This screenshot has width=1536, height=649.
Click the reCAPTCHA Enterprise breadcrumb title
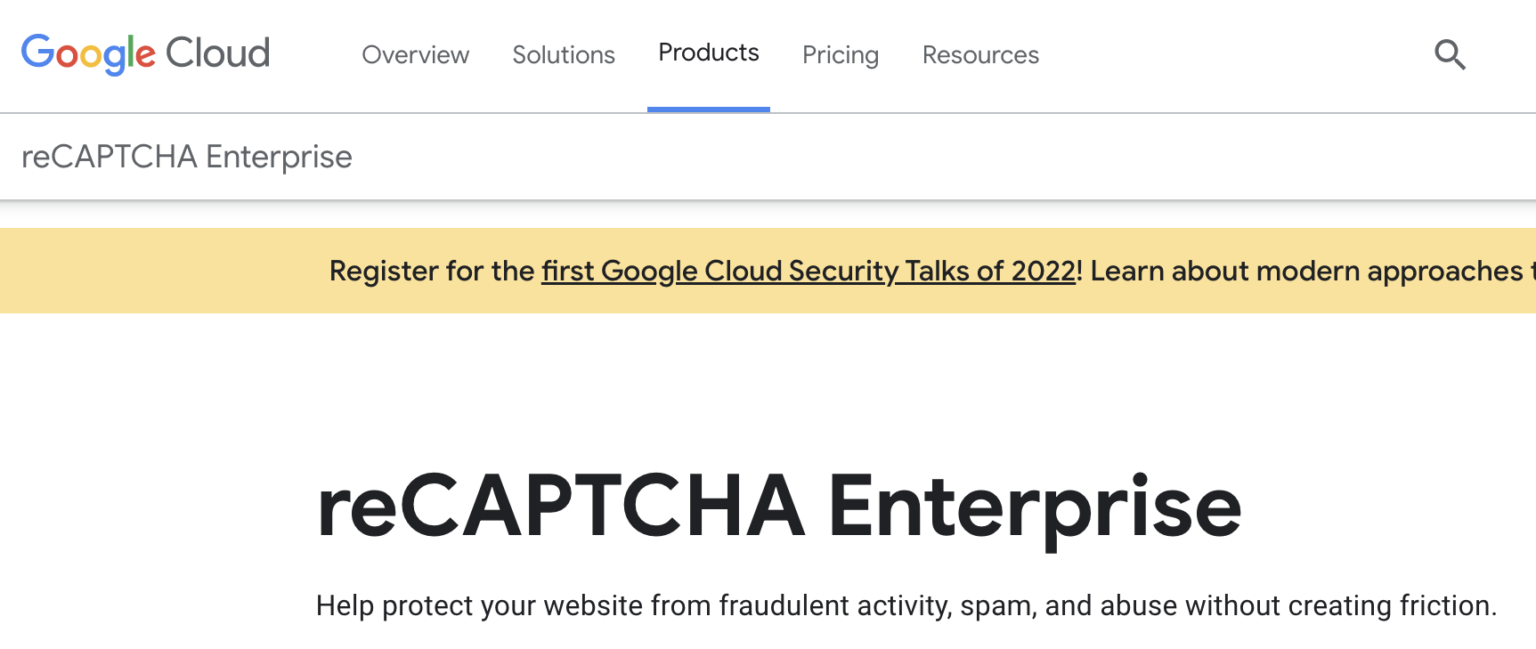point(186,156)
